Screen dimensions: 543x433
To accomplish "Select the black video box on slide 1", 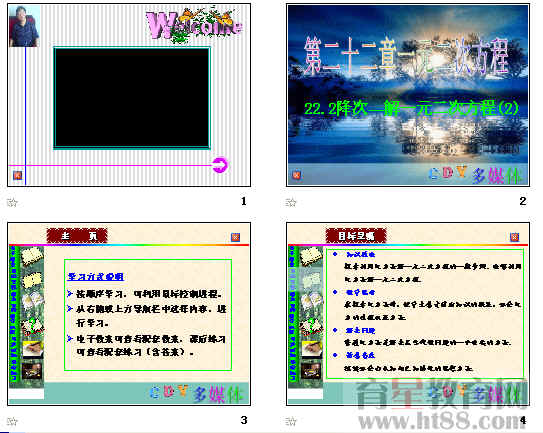I will (132, 98).
